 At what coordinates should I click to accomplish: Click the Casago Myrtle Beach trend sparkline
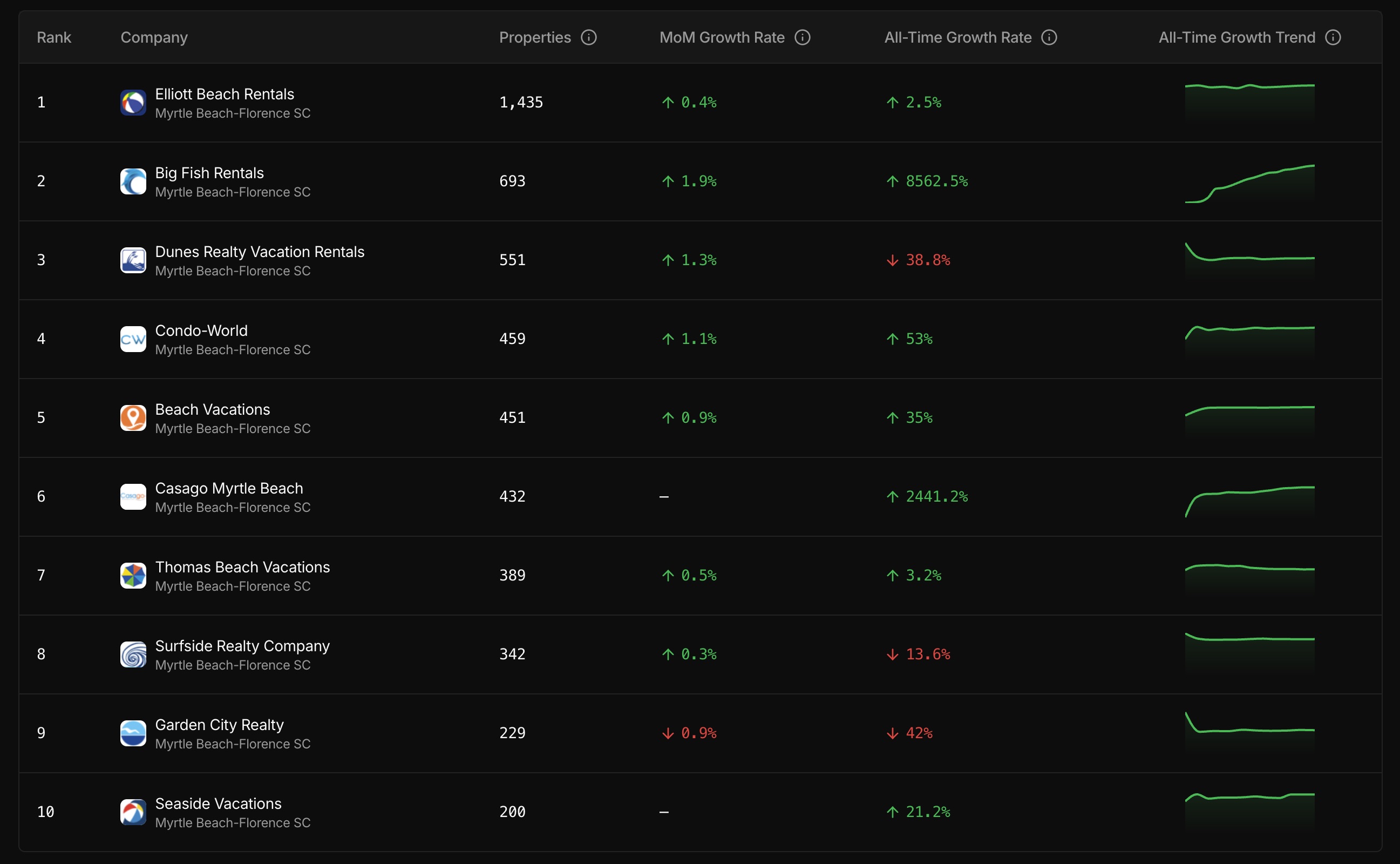(1250, 501)
